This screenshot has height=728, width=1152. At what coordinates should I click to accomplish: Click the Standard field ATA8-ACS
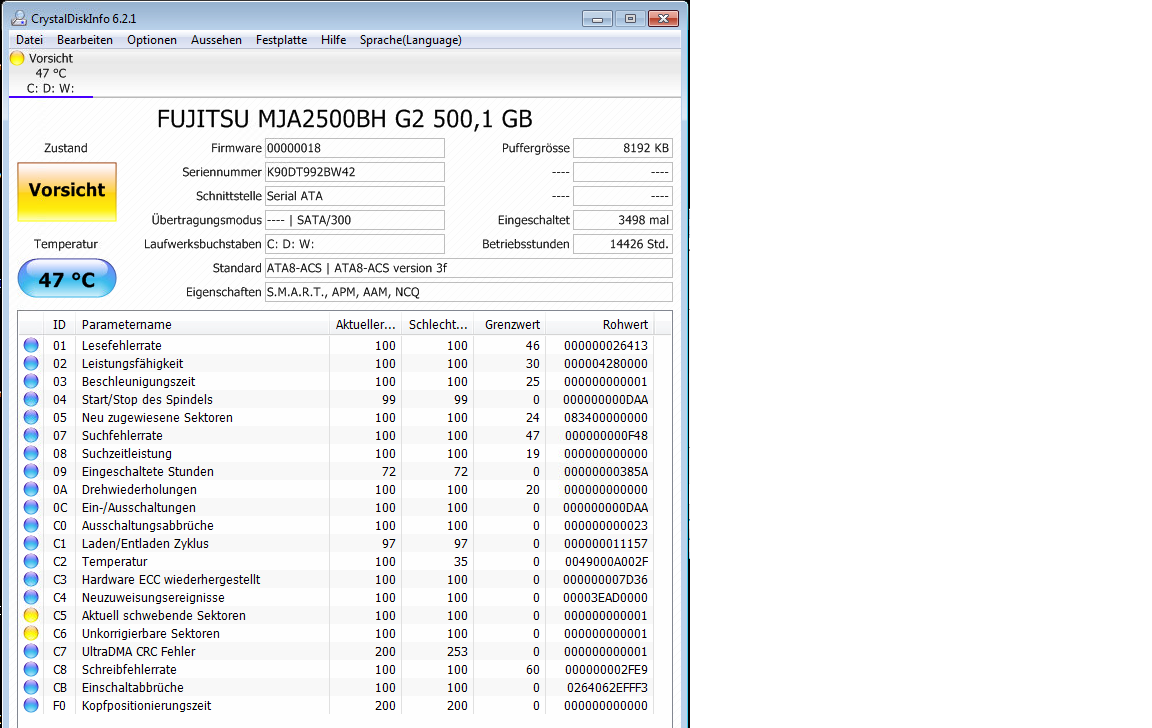click(469, 268)
